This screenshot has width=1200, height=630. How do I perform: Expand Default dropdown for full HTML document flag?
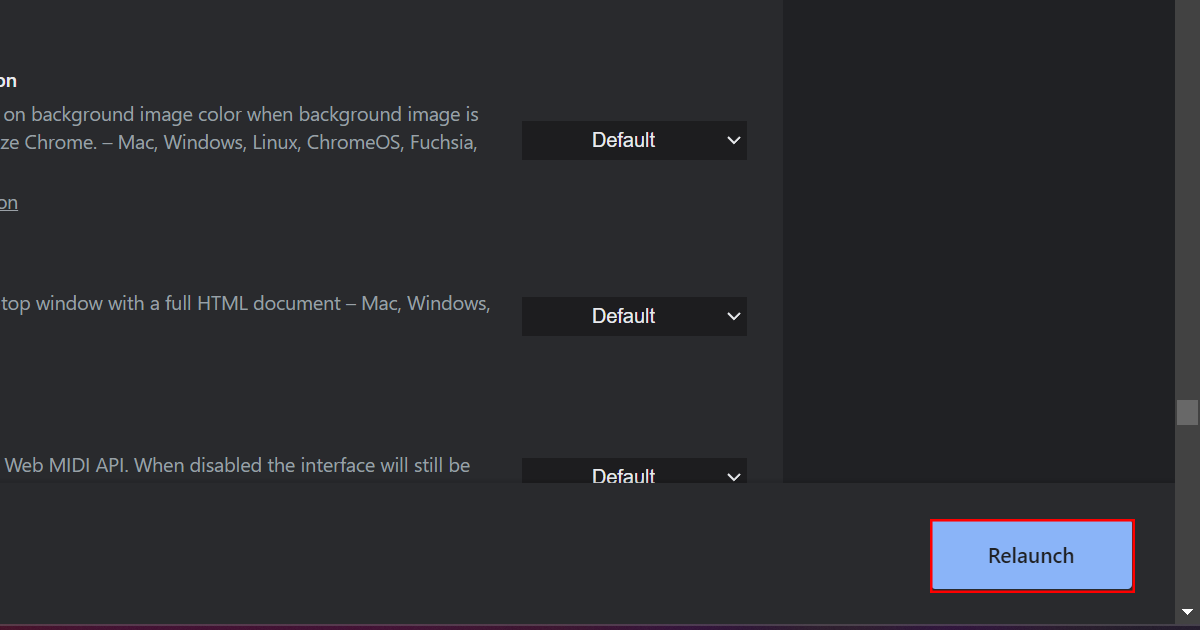pos(634,316)
